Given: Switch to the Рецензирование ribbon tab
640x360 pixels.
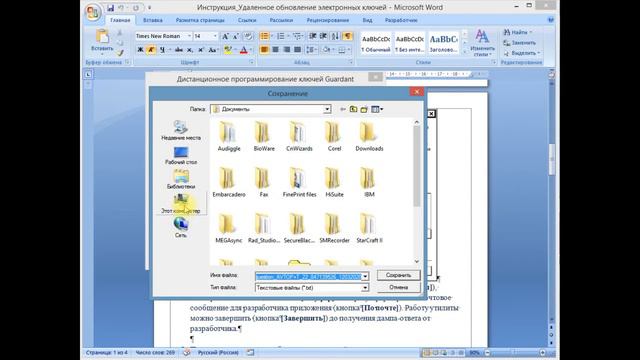Looking at the screenshot, I should (x=328, y=20).
